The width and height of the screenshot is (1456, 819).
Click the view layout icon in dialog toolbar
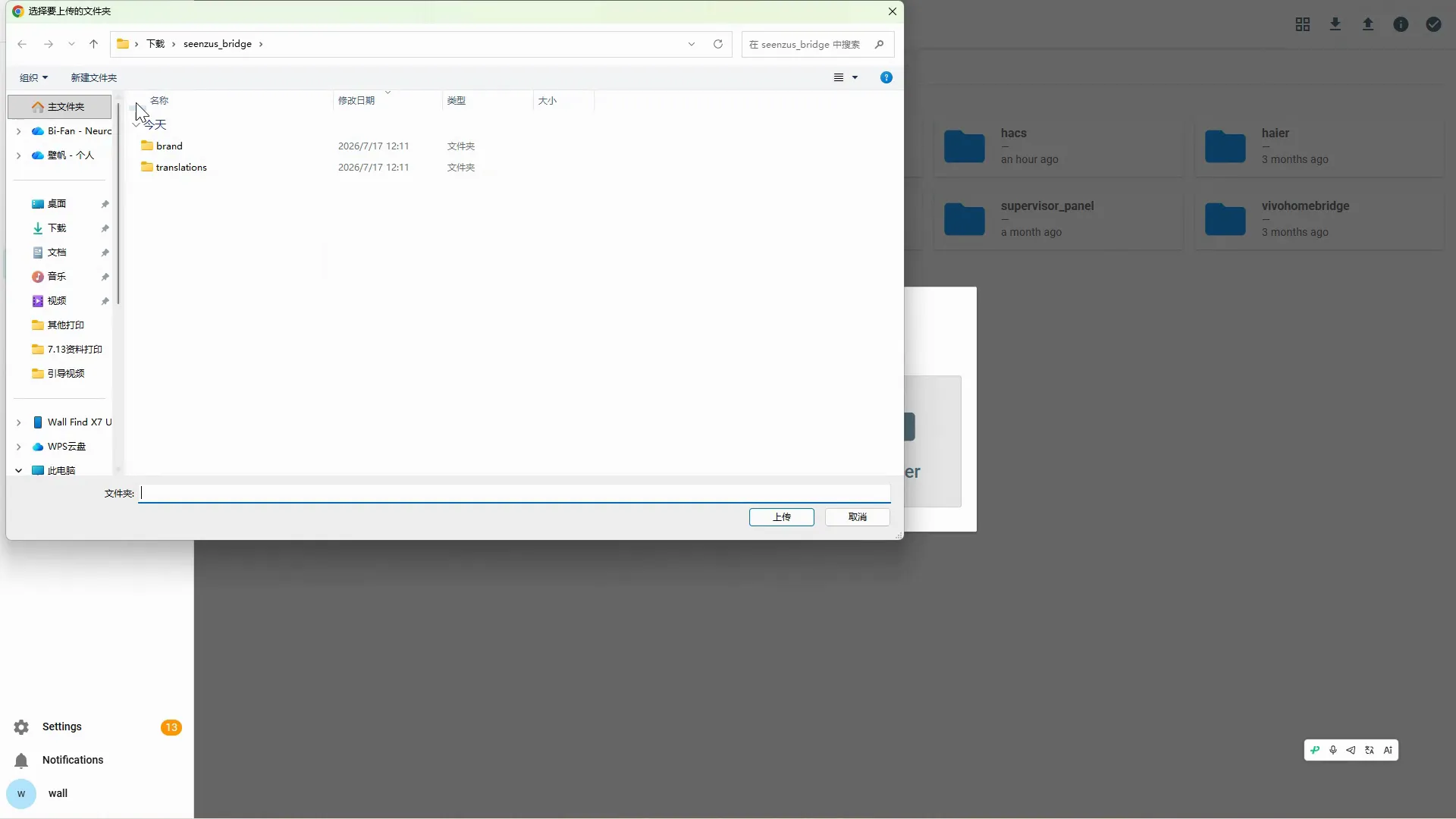[x=839, y=77]
